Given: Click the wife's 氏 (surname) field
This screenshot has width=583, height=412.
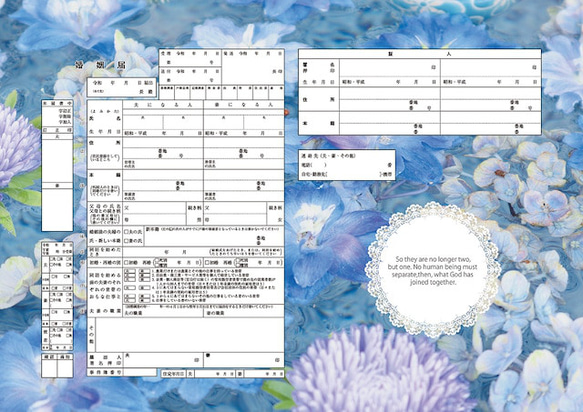Looking at the screenshot, I should 224,122.
